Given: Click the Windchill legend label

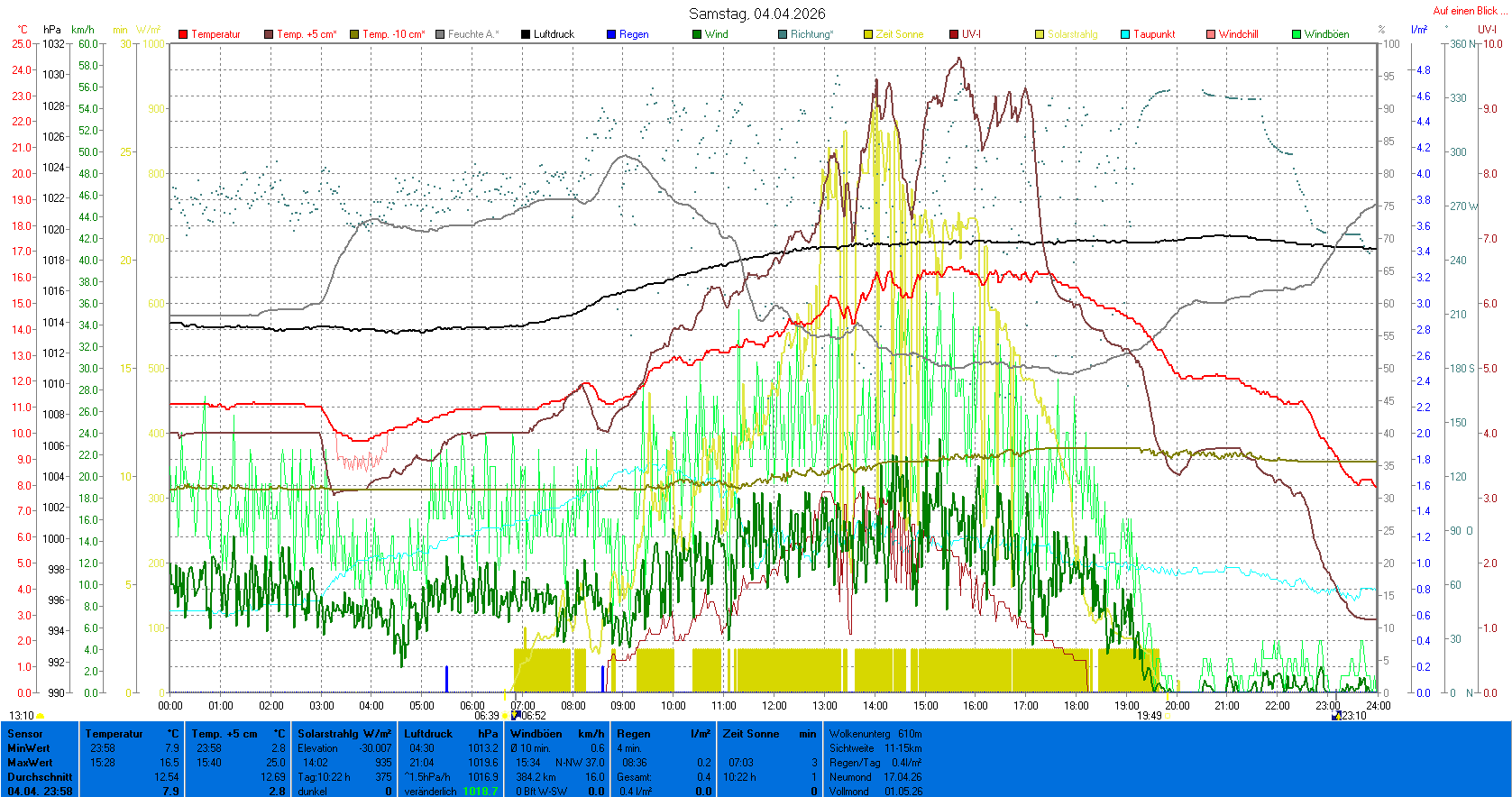Looking at the screenshot, I should click(x=1238, y=34).
